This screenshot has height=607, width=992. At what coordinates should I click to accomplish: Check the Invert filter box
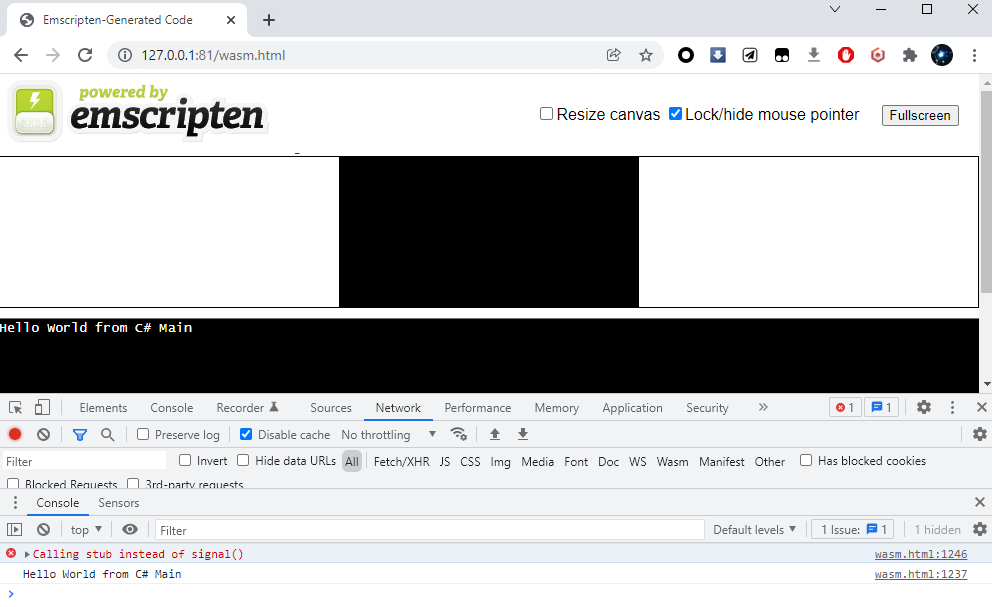pyautogui.click(x=185, y=461)
